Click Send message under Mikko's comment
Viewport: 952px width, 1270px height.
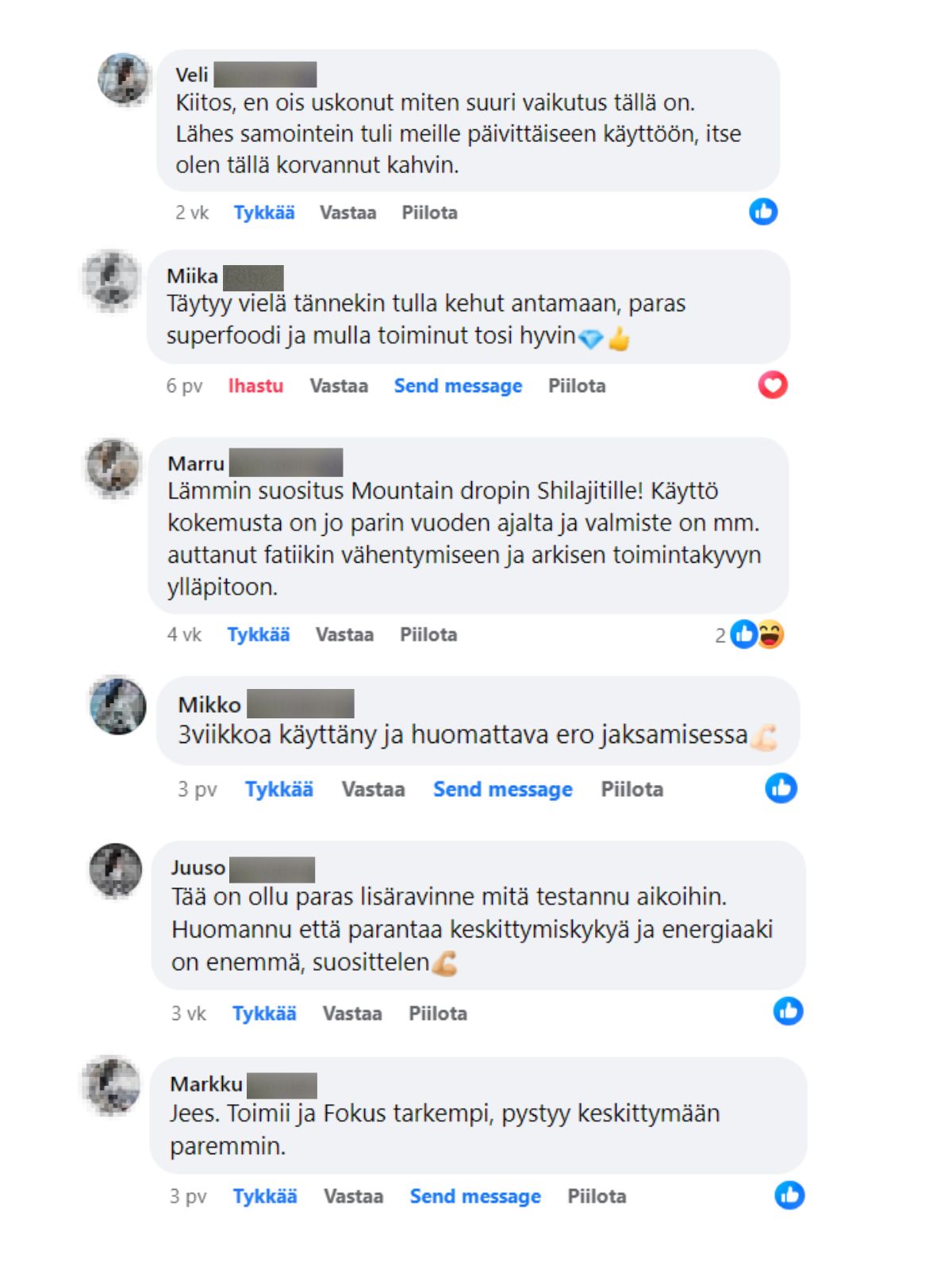pos(503,789)
